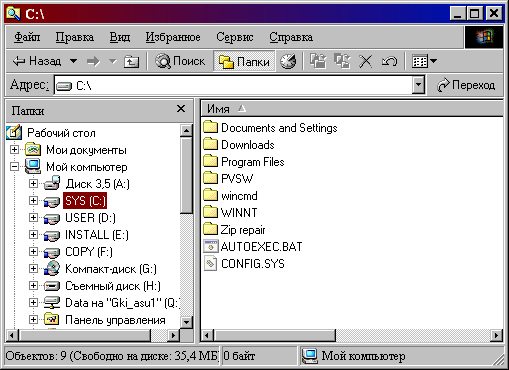
Task: Click the Undo toolbar icon
Action: [x=389, y=61]
